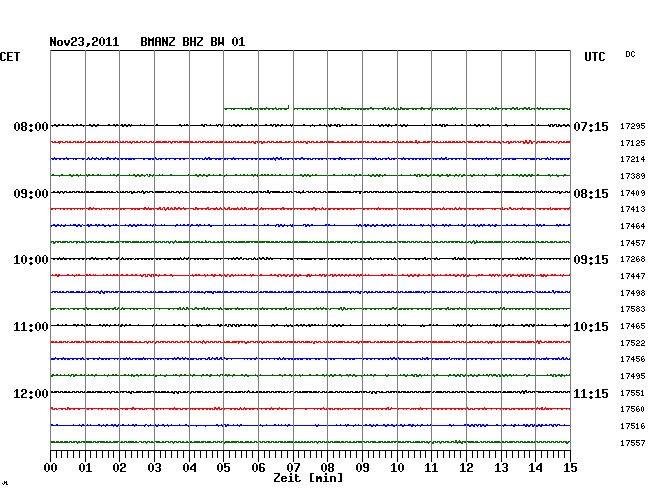The image size is (650, 494).
Task: Click the minute tick label "06"
Action: 258,468
